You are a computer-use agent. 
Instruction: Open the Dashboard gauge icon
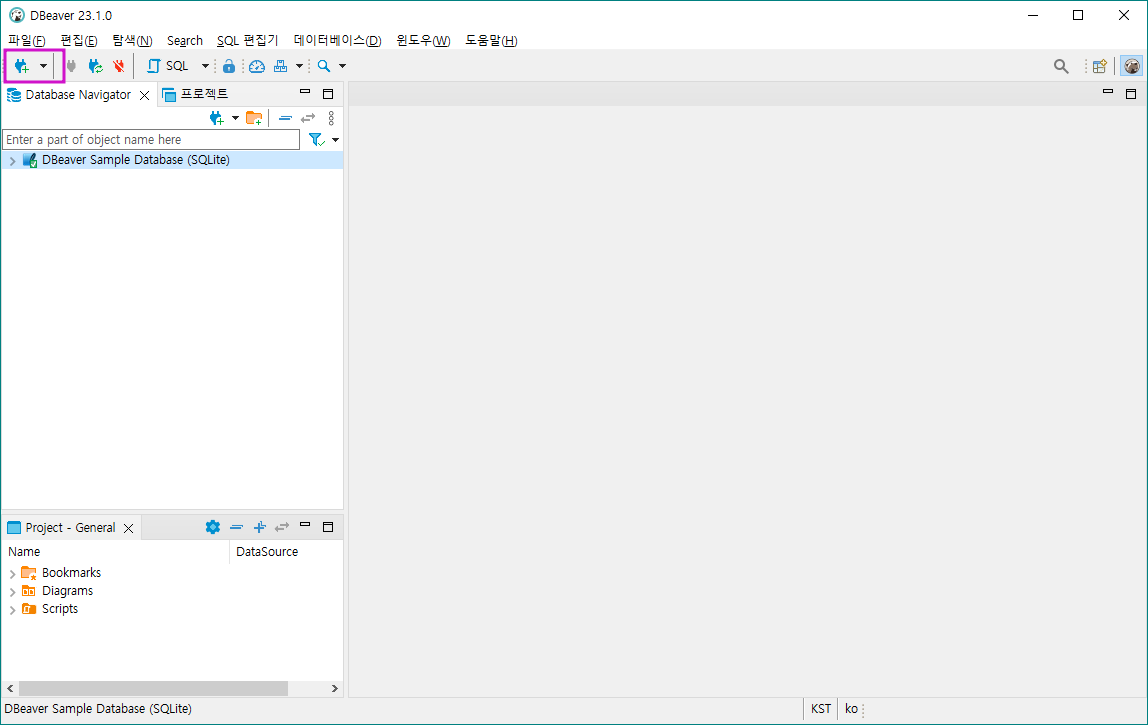click(x=256, y=66)
